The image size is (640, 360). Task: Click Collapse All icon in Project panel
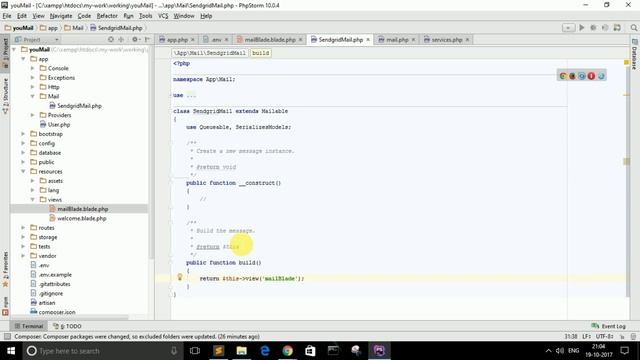coord(121,40)
